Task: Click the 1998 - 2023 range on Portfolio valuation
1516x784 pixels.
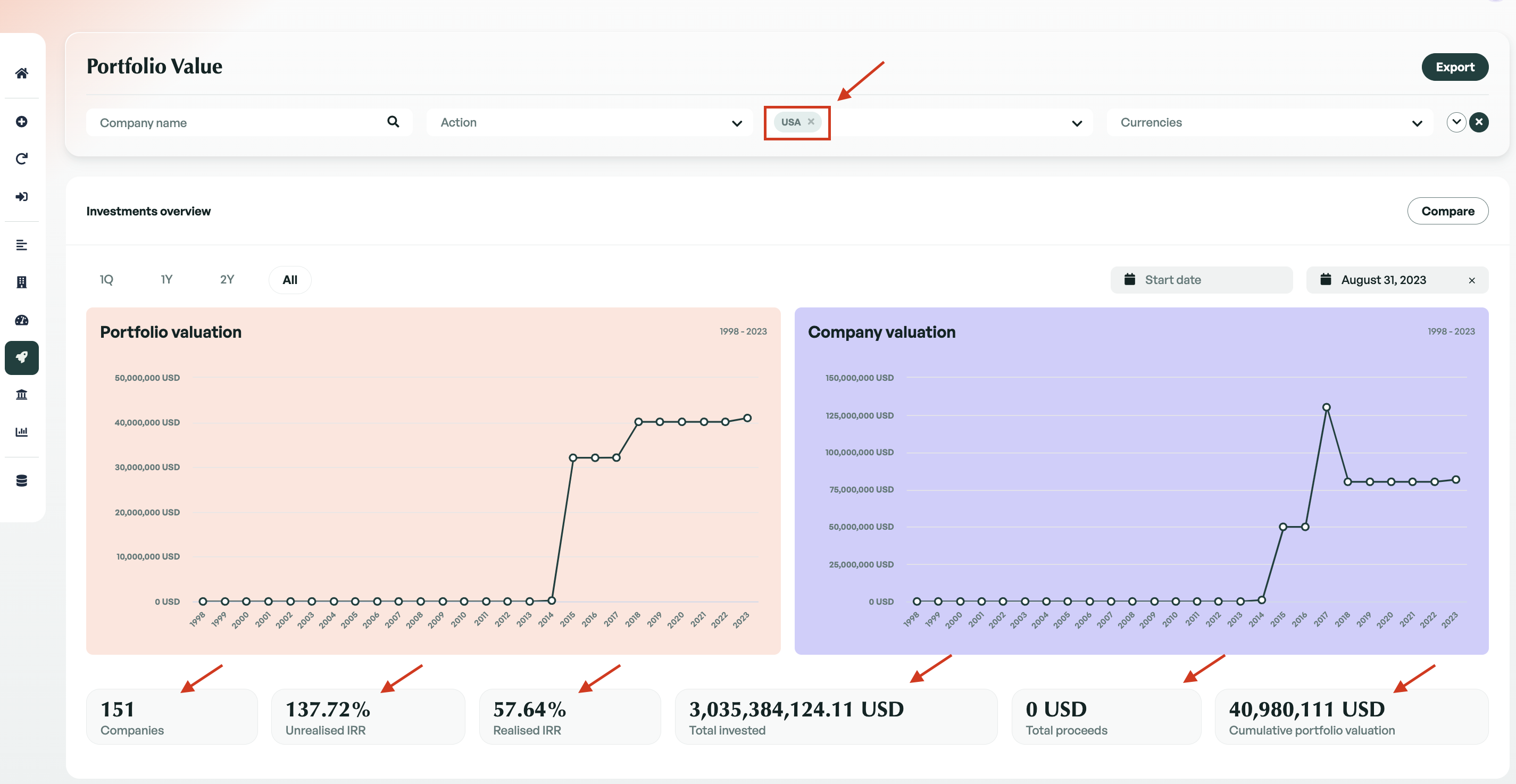Action: [x=743, y=332]
